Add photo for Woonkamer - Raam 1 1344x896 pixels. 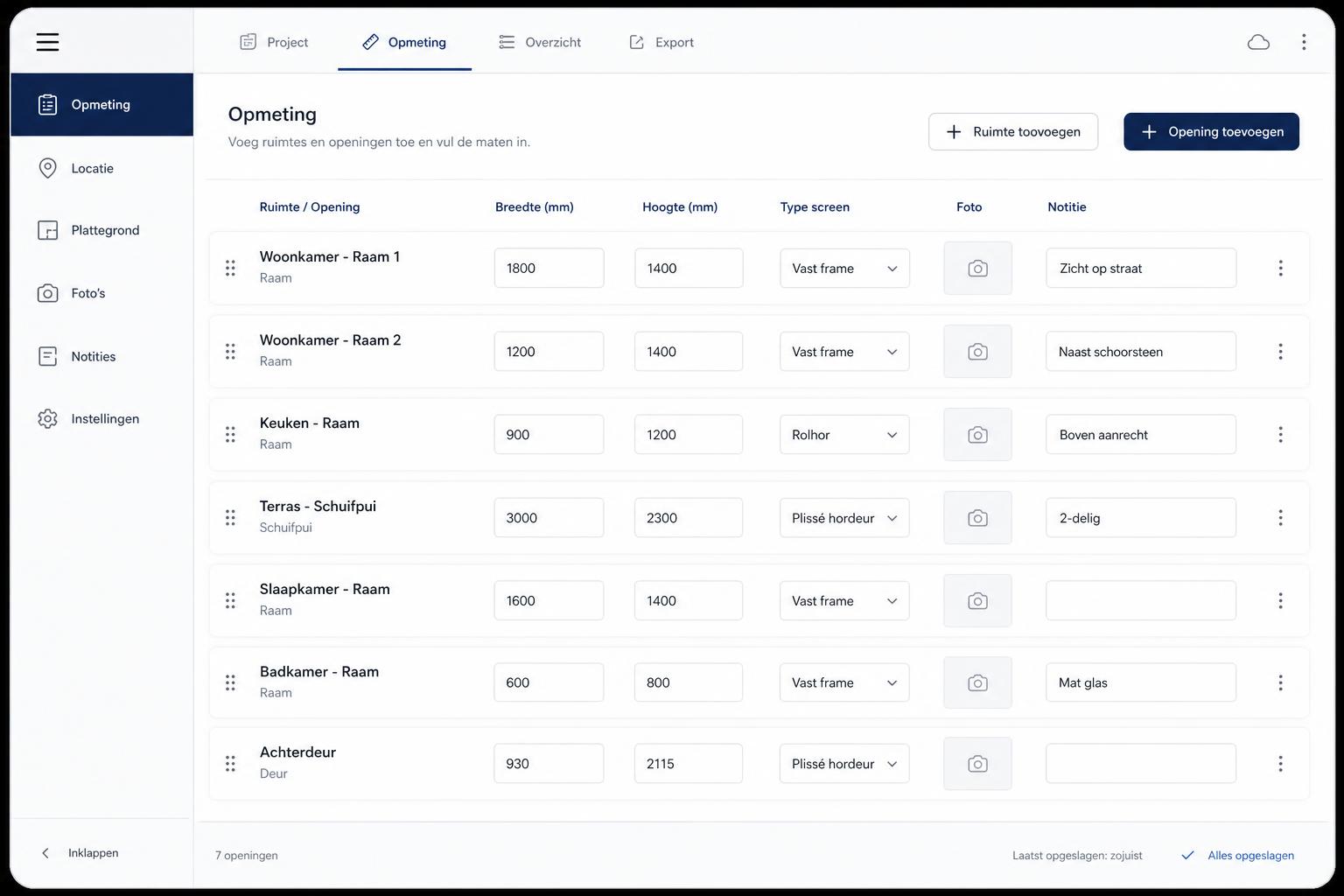coord(977,268)
